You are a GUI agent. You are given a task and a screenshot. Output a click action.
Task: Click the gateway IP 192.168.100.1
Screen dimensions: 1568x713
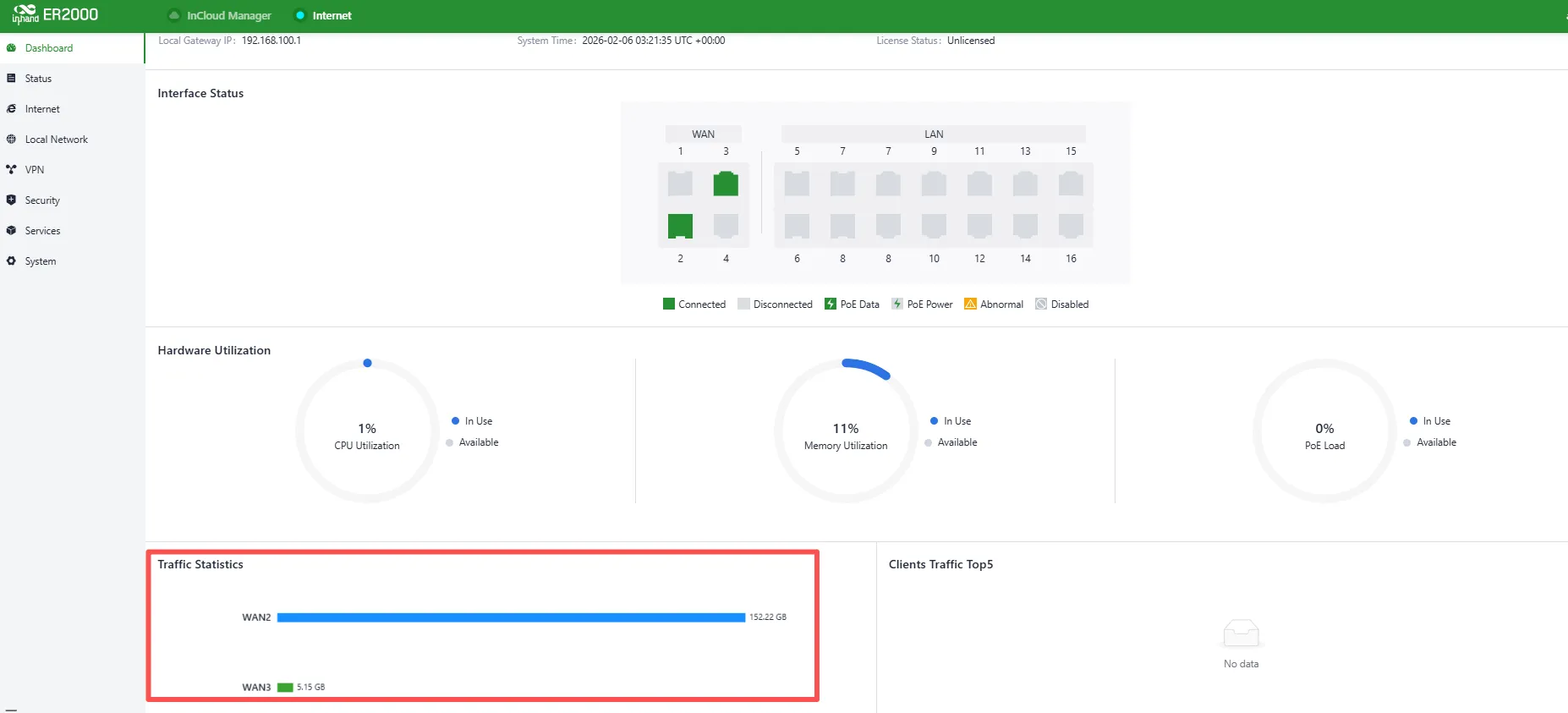271,41
